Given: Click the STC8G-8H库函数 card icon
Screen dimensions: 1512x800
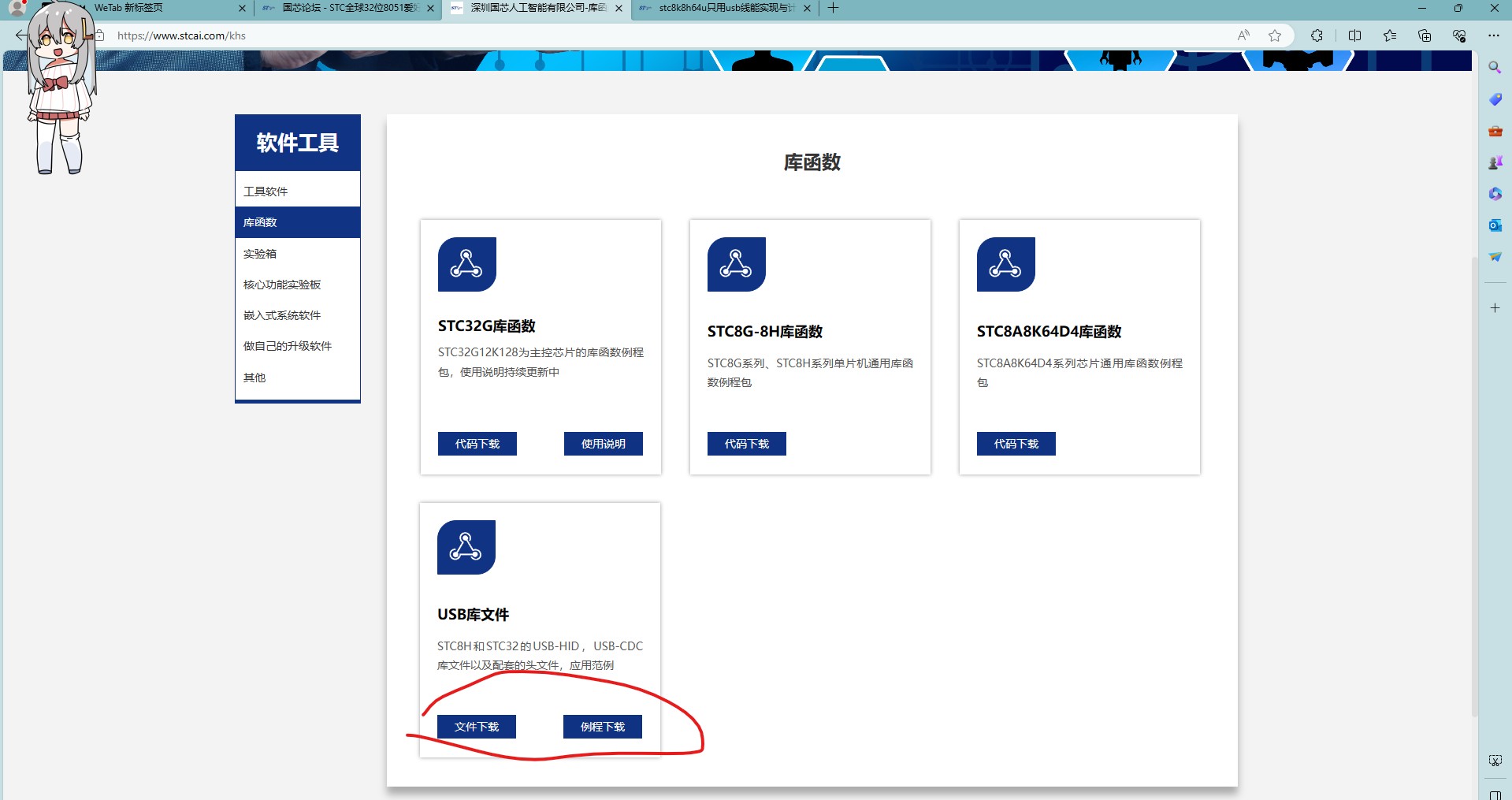Looking at the screenshot, I should (737, 264).
